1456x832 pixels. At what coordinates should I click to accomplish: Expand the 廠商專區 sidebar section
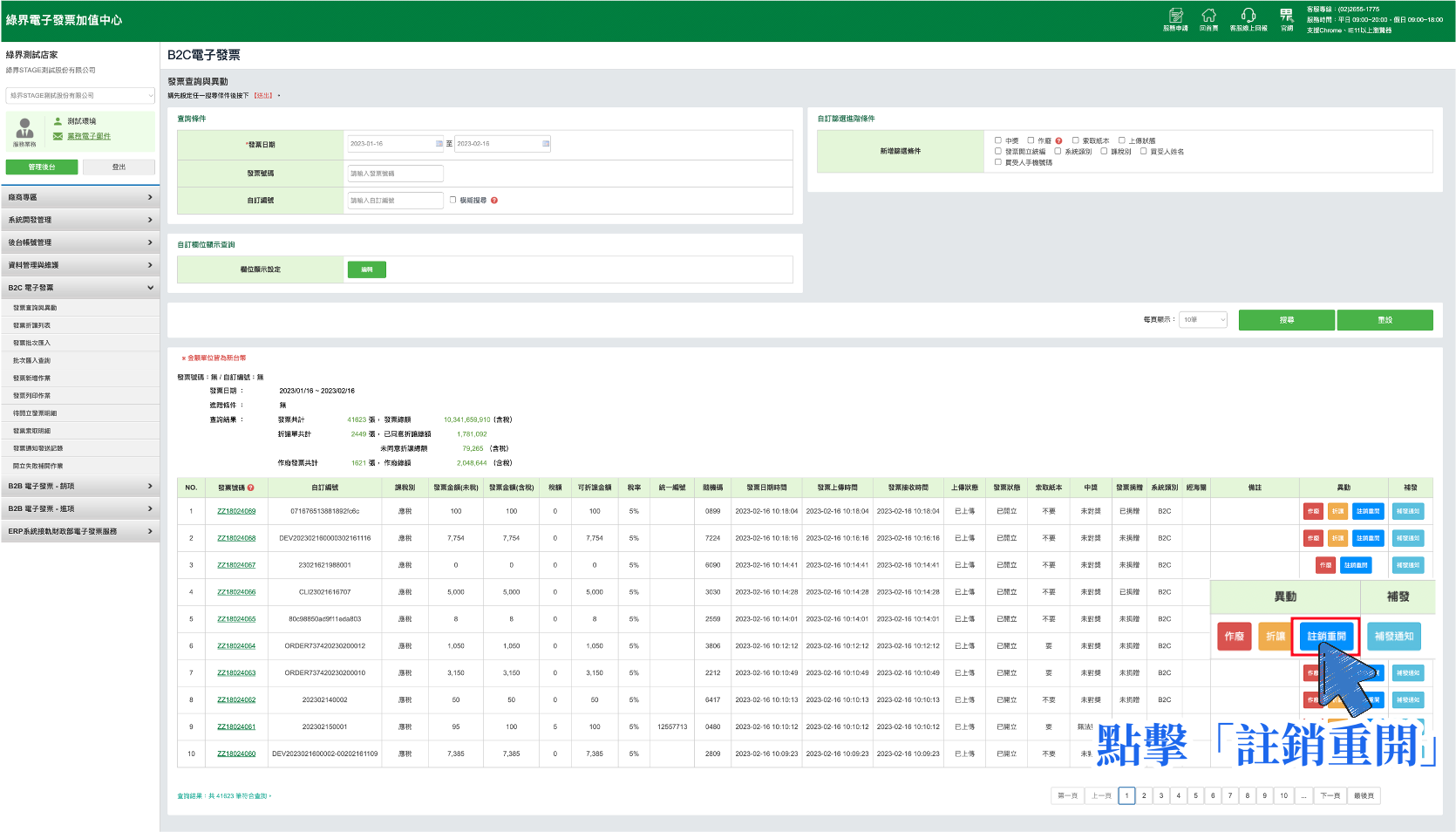point(80,198)
